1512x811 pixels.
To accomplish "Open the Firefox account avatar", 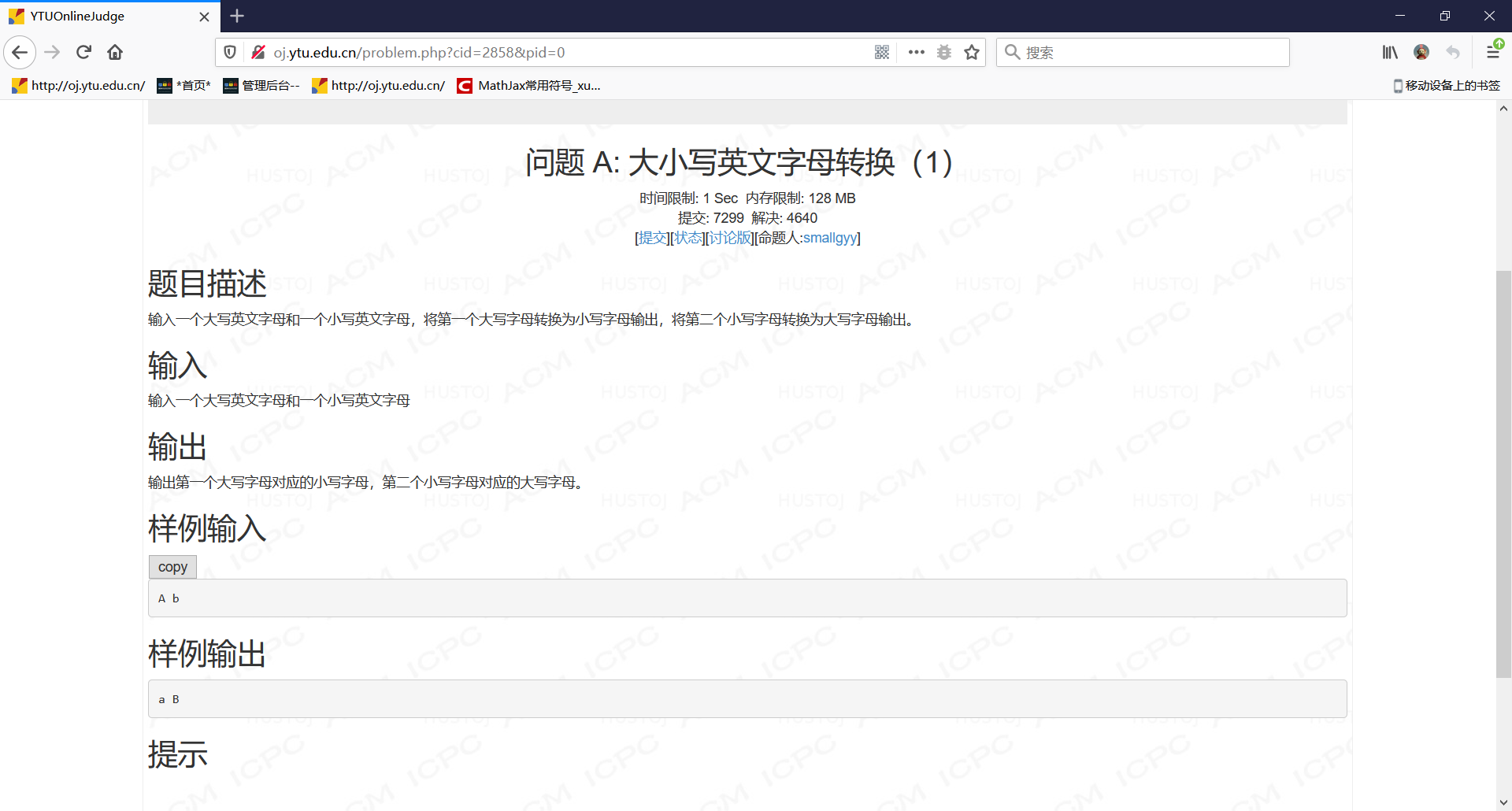I will pos(1421,53).
